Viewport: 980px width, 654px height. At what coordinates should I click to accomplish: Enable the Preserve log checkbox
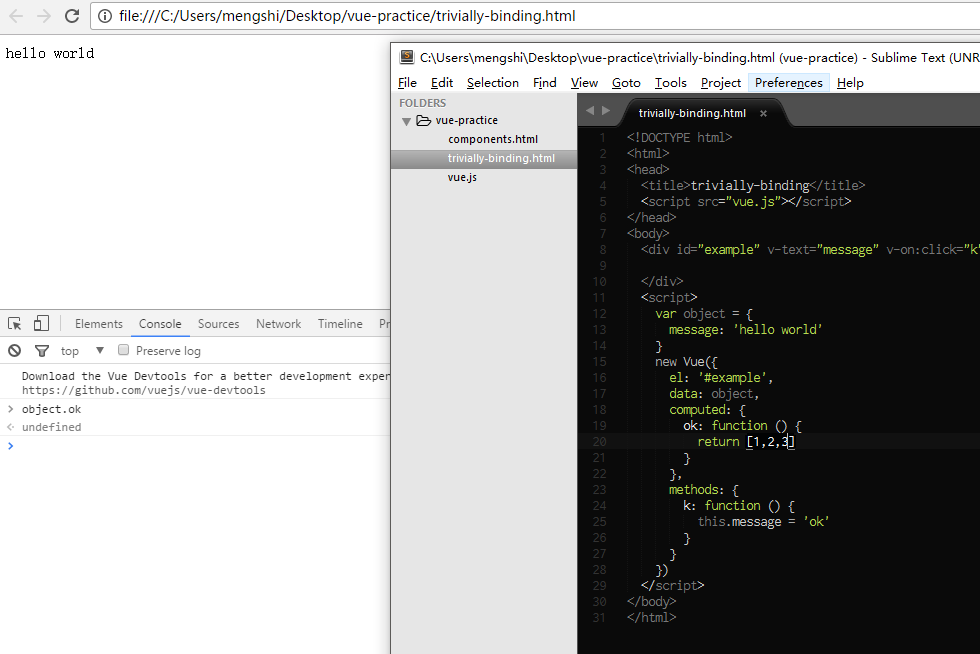click(x=124, y=350)
